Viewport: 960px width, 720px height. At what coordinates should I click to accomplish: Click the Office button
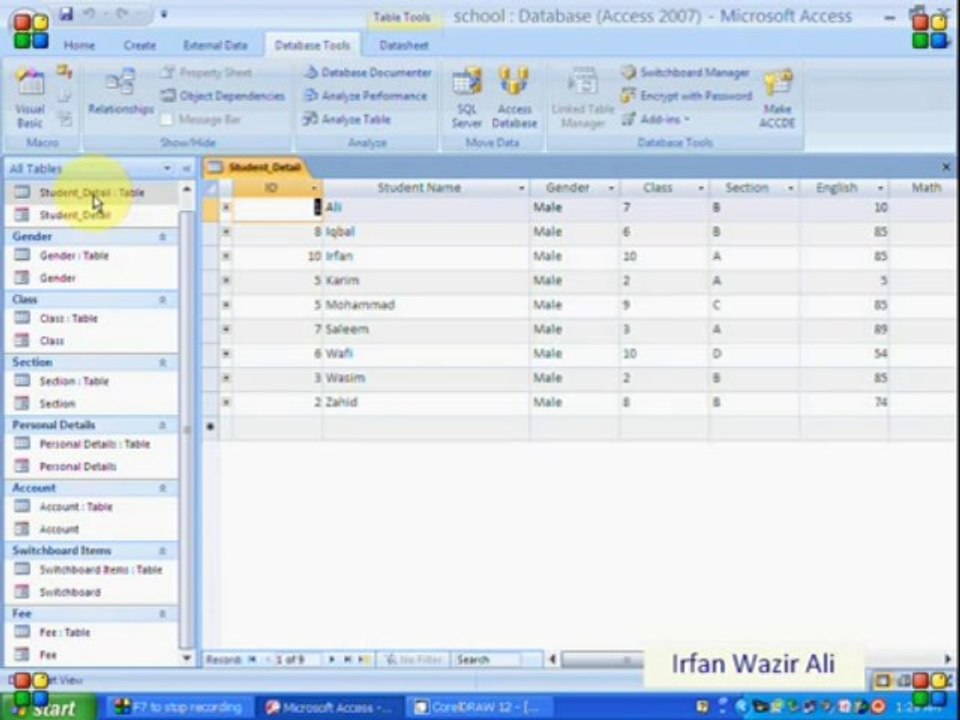tap(30, 29)
